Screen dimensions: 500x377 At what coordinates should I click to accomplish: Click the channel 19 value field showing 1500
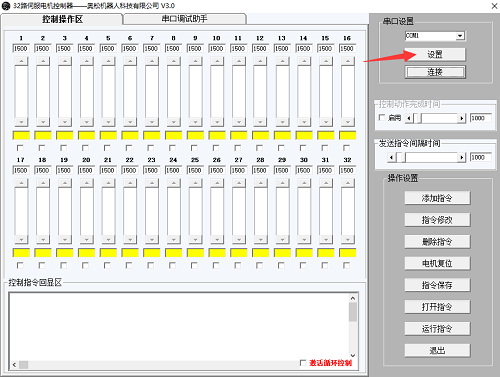coord(65,170)
